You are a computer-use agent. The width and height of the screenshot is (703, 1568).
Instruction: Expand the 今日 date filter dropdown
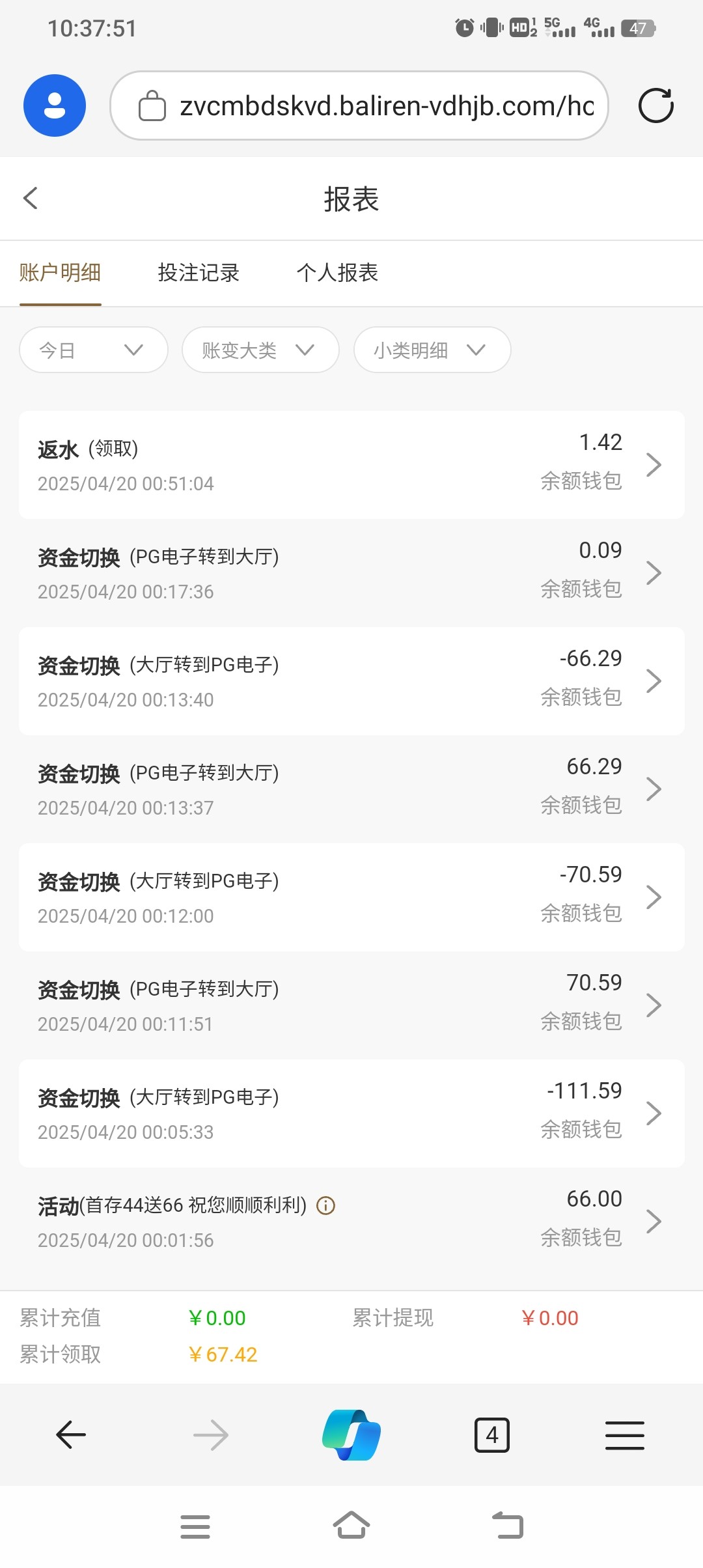94,350
